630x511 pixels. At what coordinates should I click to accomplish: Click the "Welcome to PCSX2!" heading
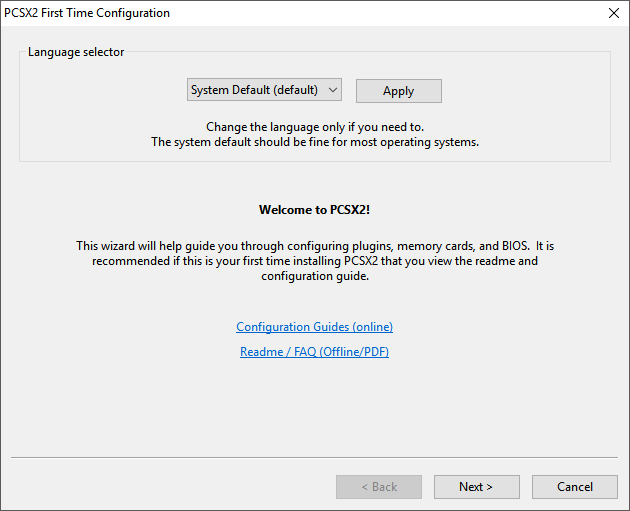click(x=314, y=210)
